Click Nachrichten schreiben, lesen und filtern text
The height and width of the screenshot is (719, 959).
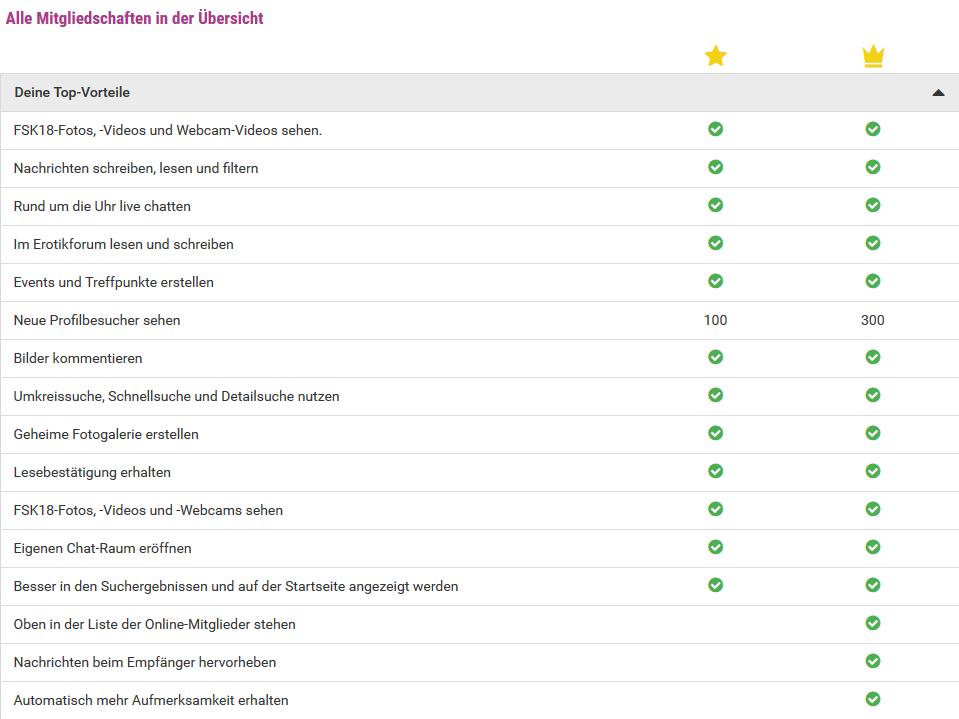[136, 168]
